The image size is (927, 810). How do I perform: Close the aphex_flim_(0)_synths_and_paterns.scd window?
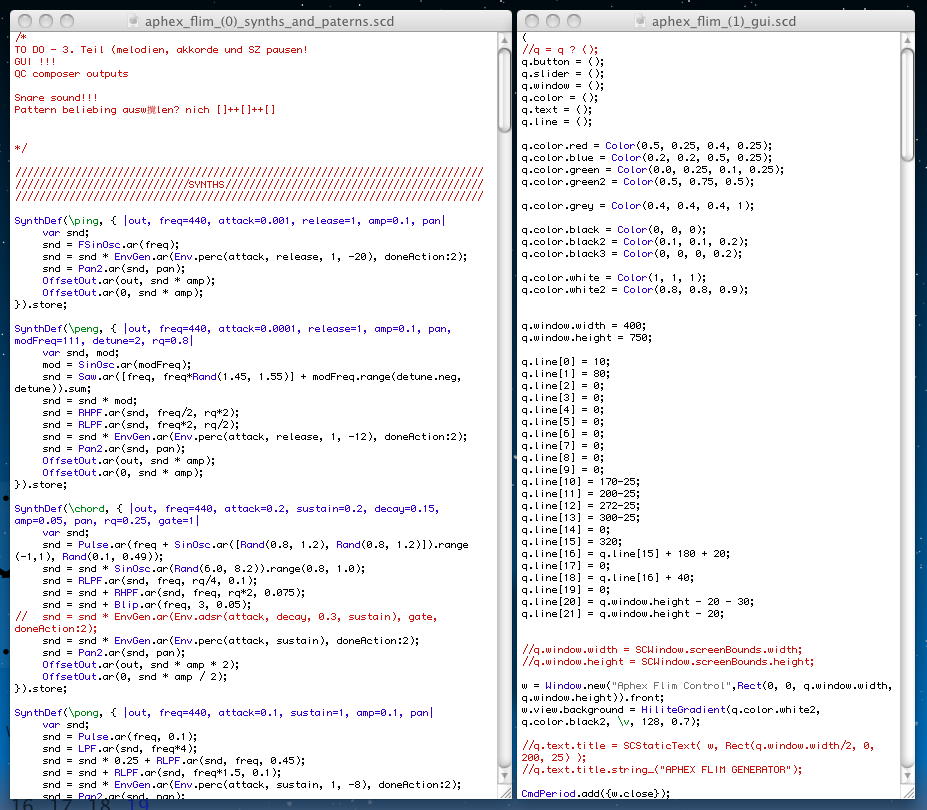pyautogui.click(x=24, y=21)
